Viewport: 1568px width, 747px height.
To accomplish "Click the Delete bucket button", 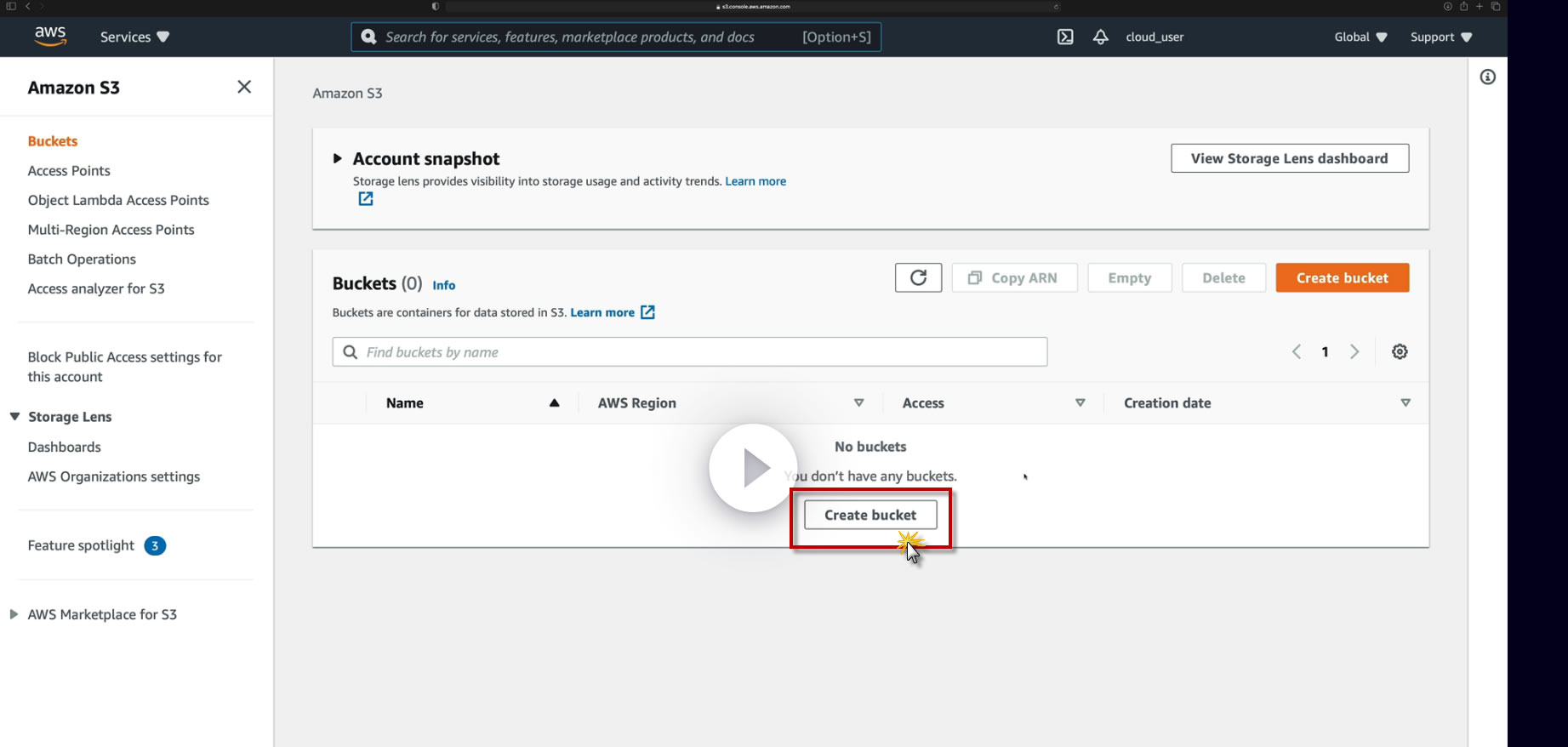I will 1223,277.
